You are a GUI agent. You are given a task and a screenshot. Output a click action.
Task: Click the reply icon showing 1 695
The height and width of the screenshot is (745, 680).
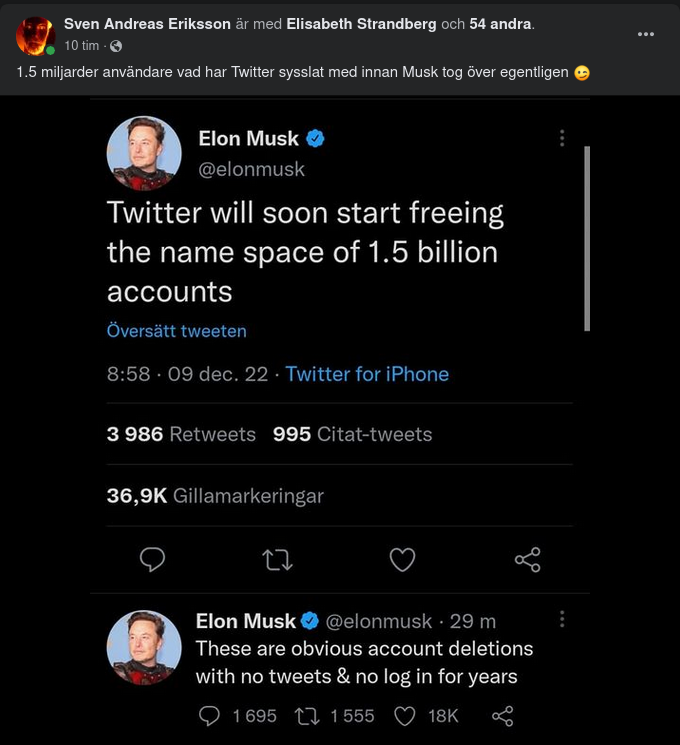tap(209, 715)
